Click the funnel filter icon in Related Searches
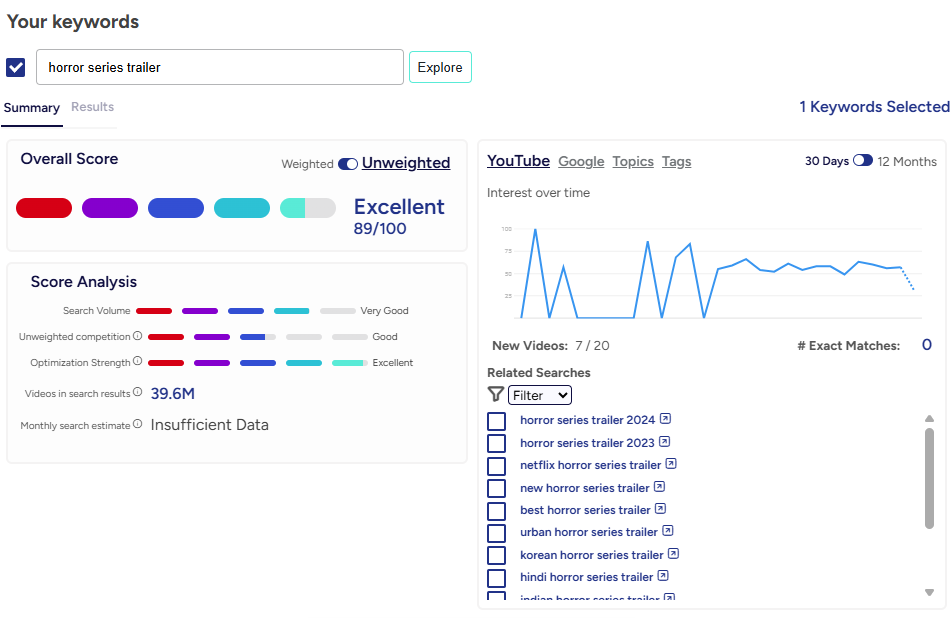This screenshot has width=951, height=618. 495,395
